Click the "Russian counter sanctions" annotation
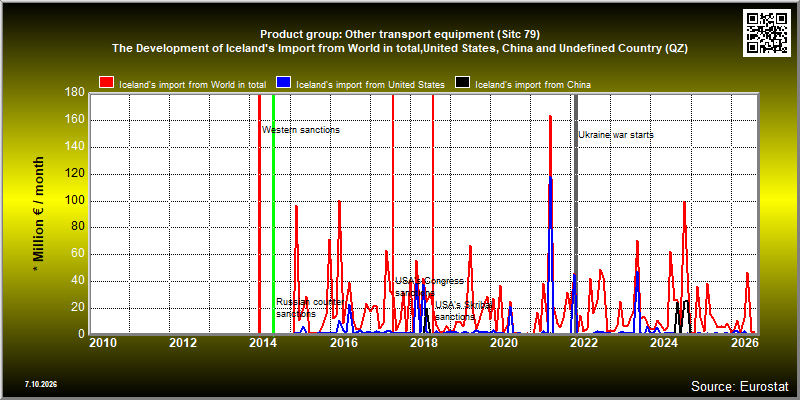The image size is (800, 400). (309, 308)
